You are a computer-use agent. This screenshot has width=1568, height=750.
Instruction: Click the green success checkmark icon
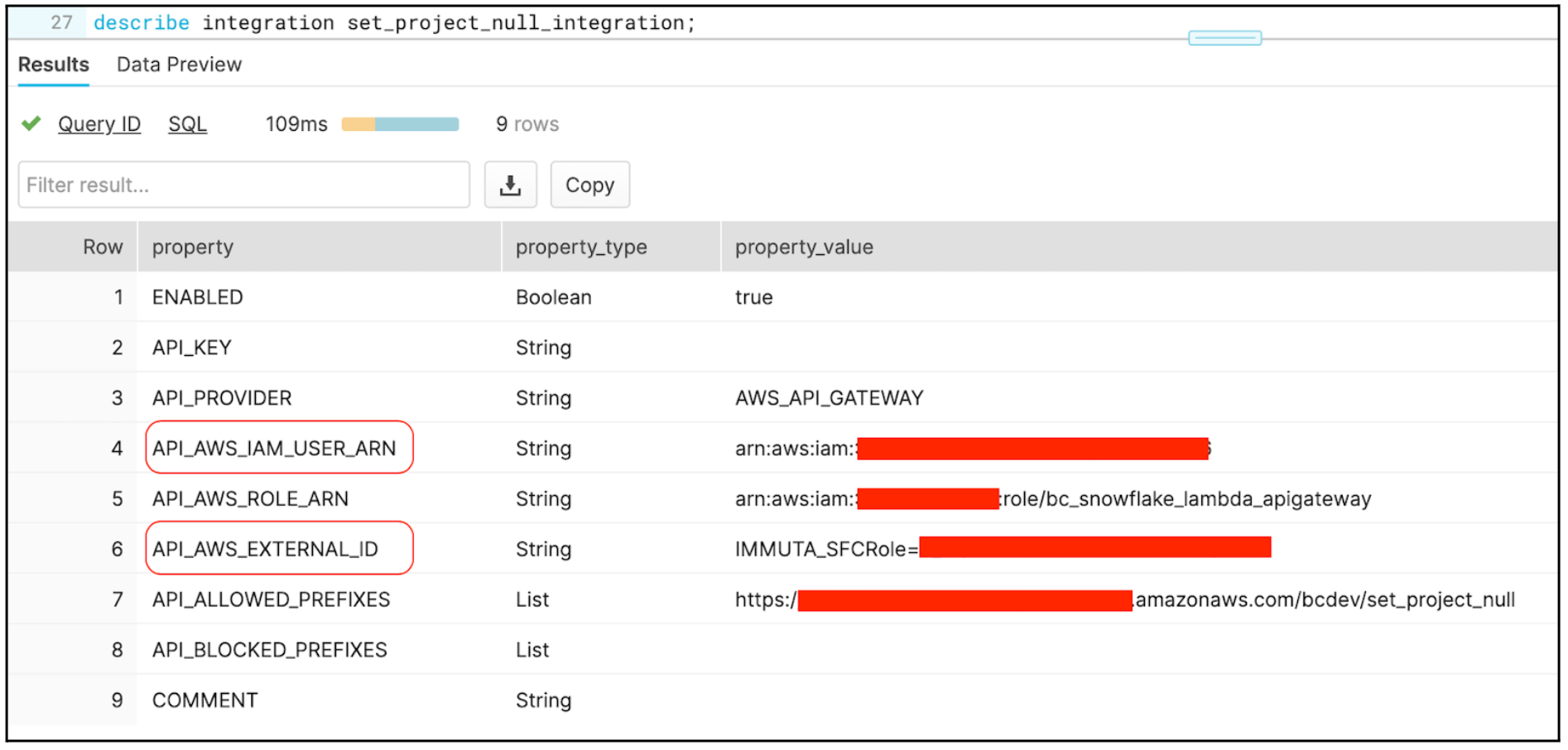pyautogui.click(x=31, y=124)
